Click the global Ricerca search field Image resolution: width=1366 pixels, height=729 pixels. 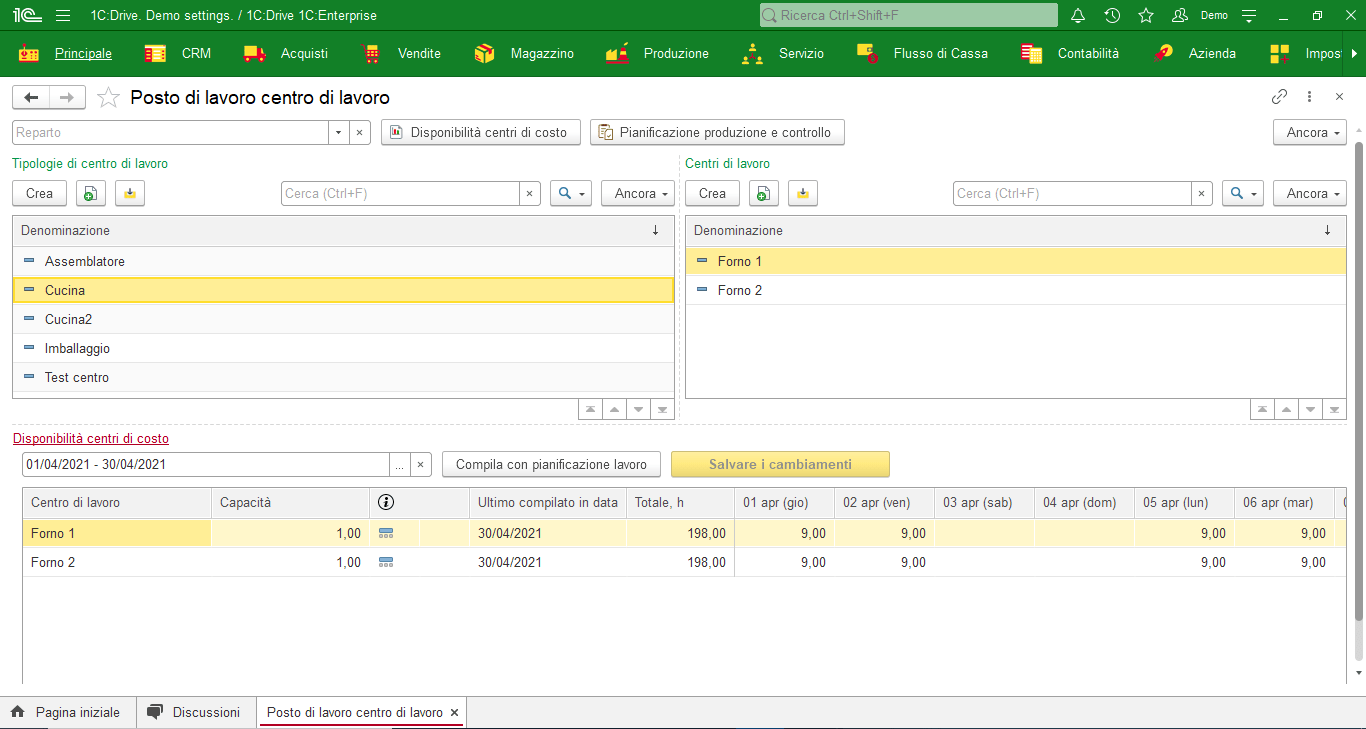pyautogui.click(x=908, y=15)
